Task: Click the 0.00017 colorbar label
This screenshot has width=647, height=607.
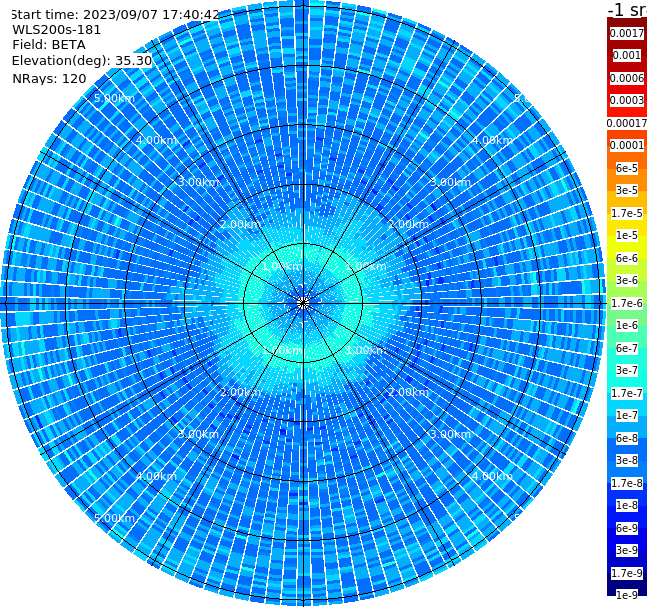Action: [x=627, y=123]
